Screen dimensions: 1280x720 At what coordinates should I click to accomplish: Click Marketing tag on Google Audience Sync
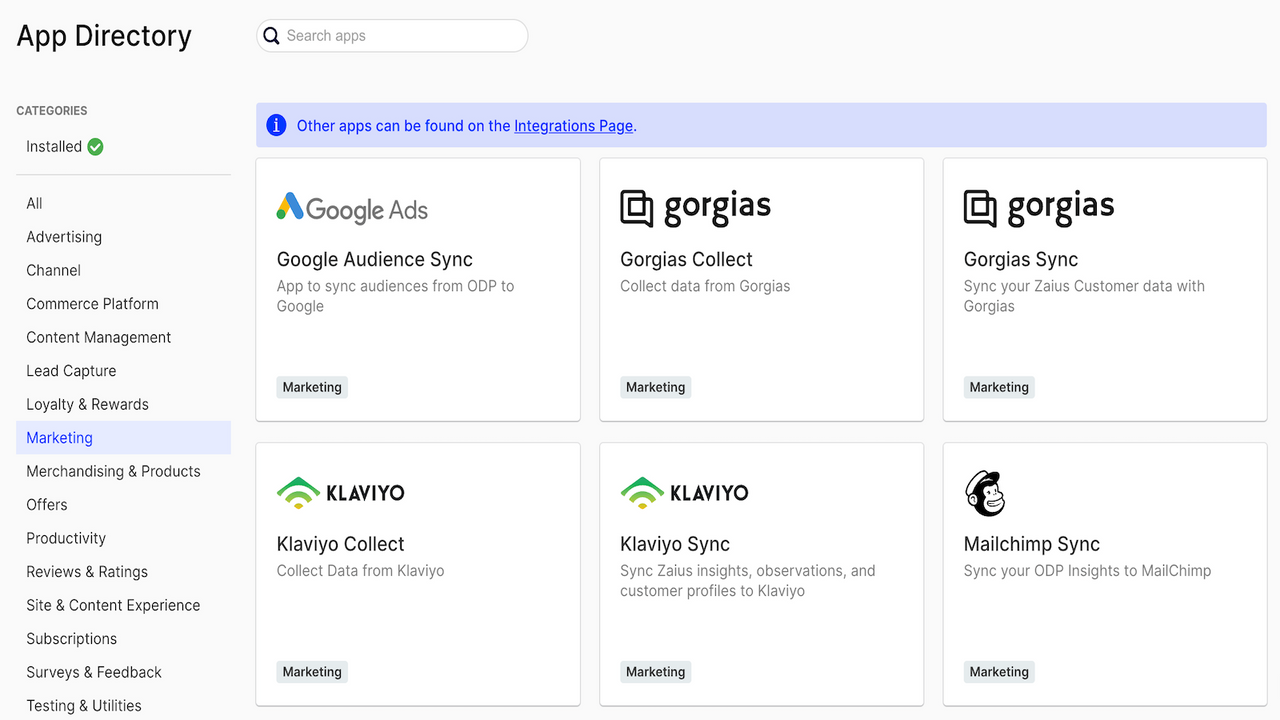[312, 387]
